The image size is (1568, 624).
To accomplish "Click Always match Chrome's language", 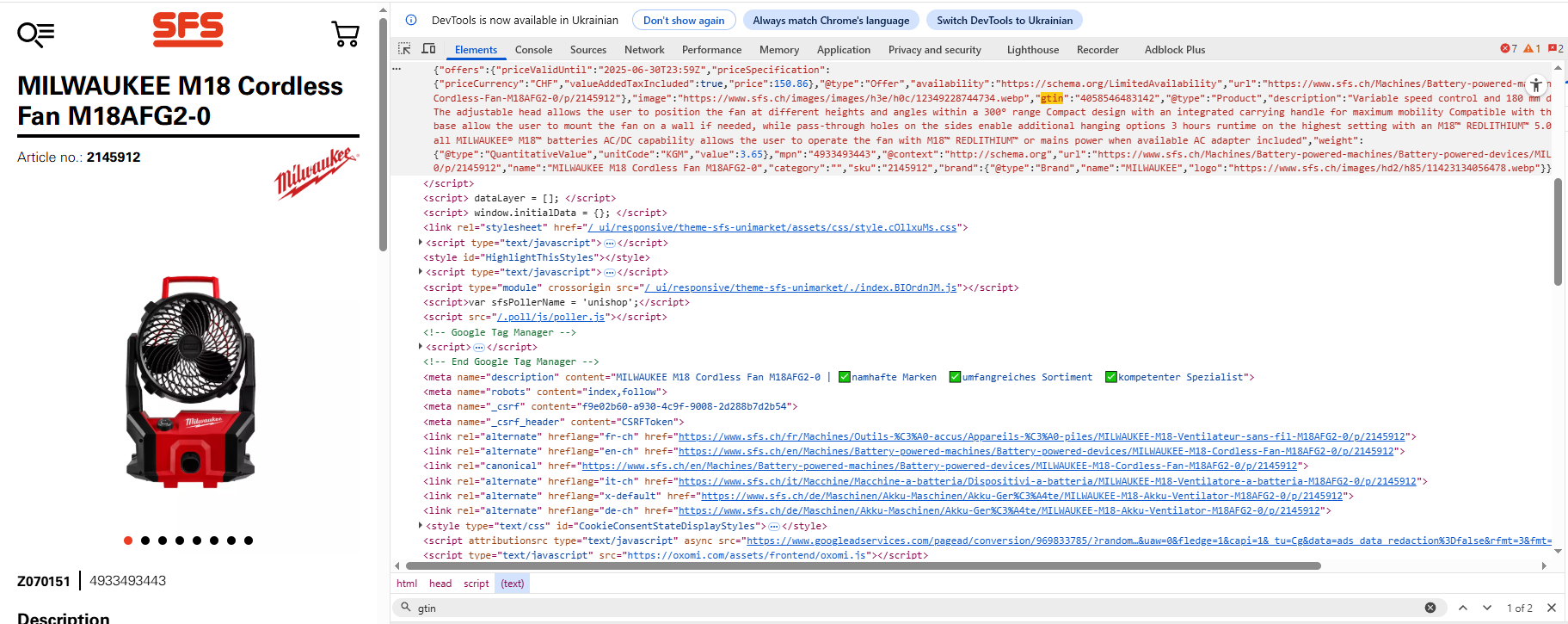I will (831, 20).
